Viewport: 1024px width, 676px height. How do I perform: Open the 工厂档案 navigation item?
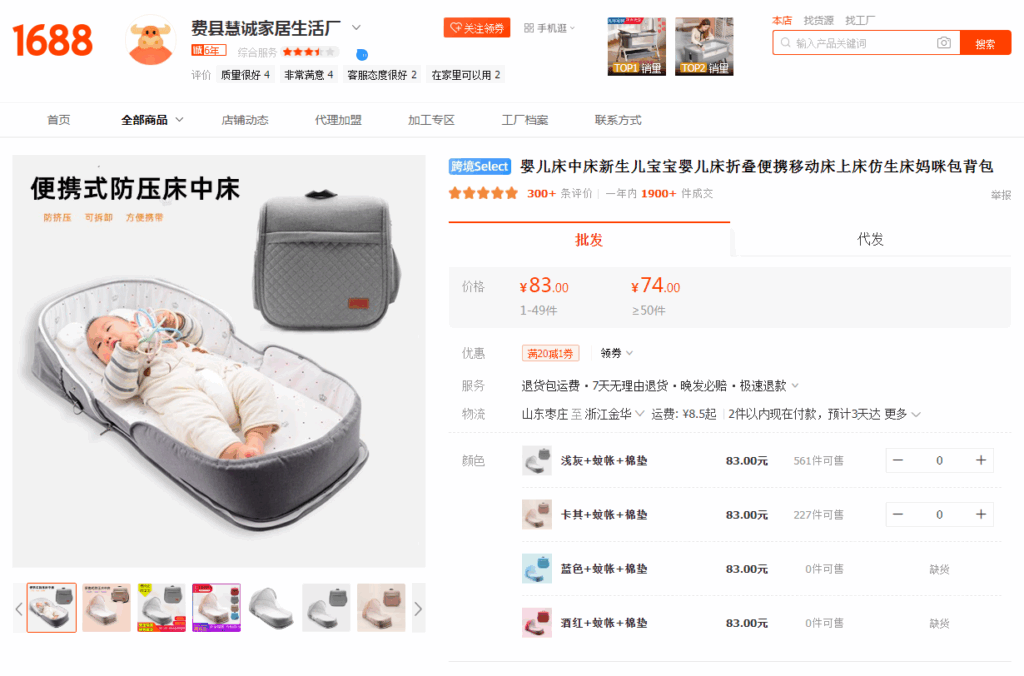click(x=524, y=120)
